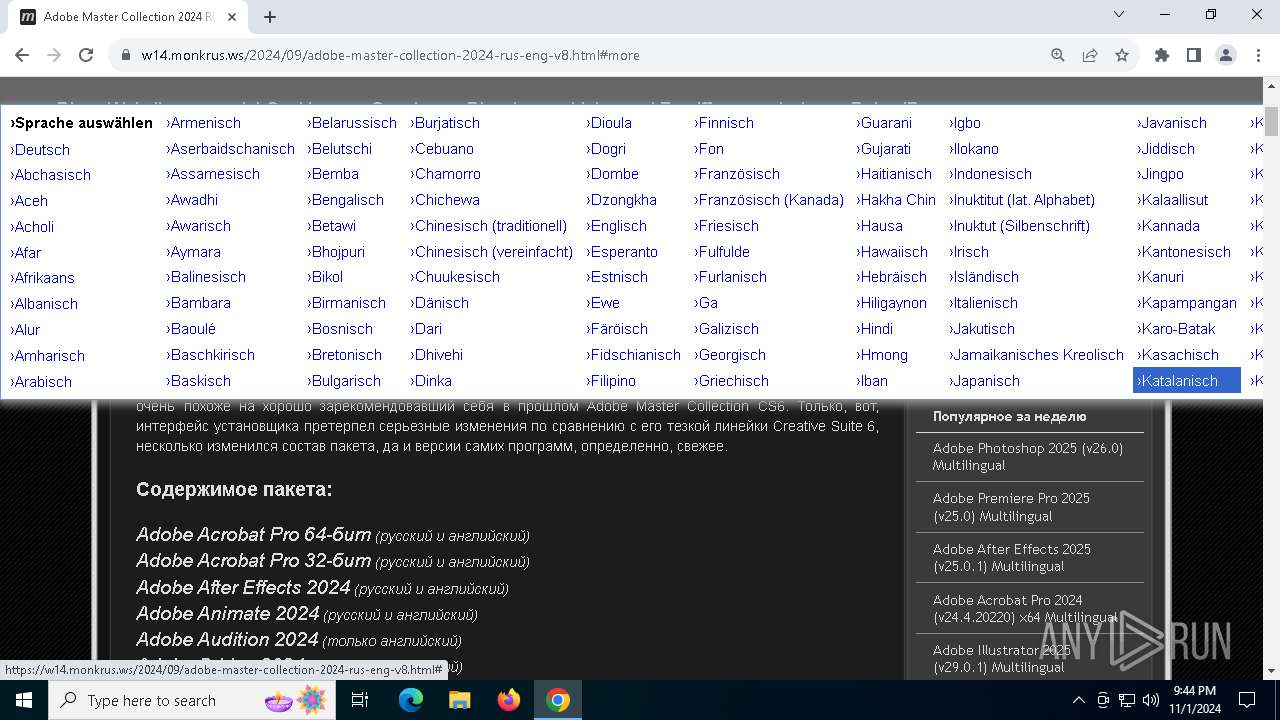
Task: Select the highlighted Katalanisch entry
Action: tap(1187, 381)
